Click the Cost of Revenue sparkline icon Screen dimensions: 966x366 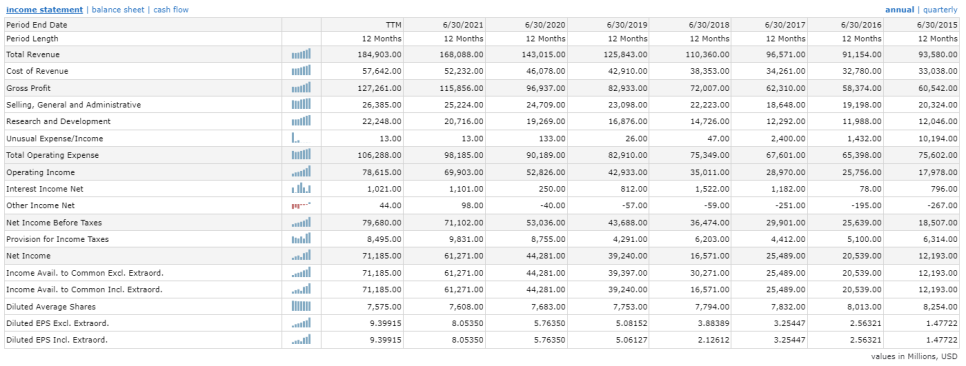pos(301,71)
